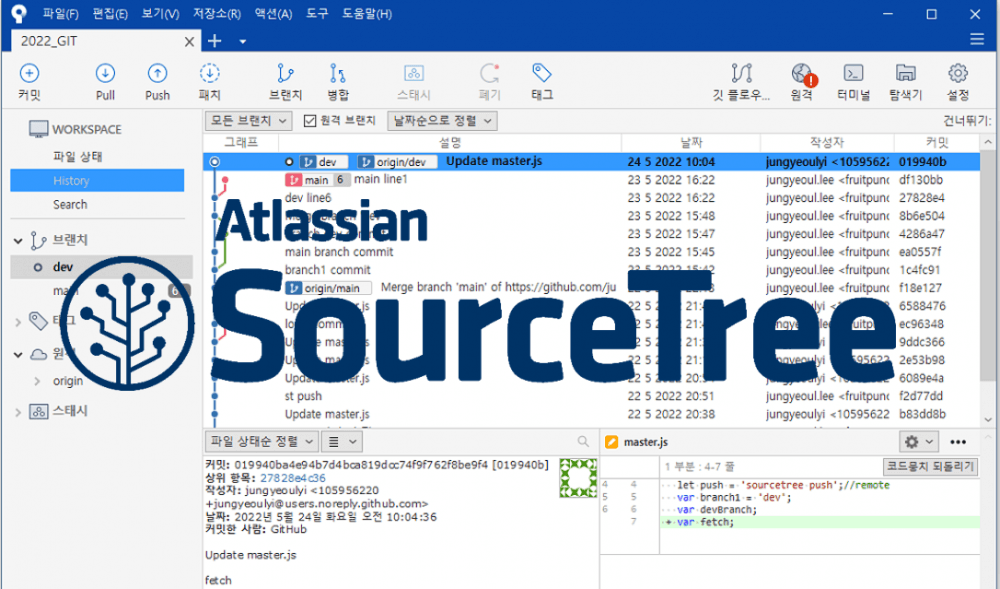Select History in the sidebar
Image resolution: width=1000 pixels, height=589 pixels.
click(x=97, y=180)
